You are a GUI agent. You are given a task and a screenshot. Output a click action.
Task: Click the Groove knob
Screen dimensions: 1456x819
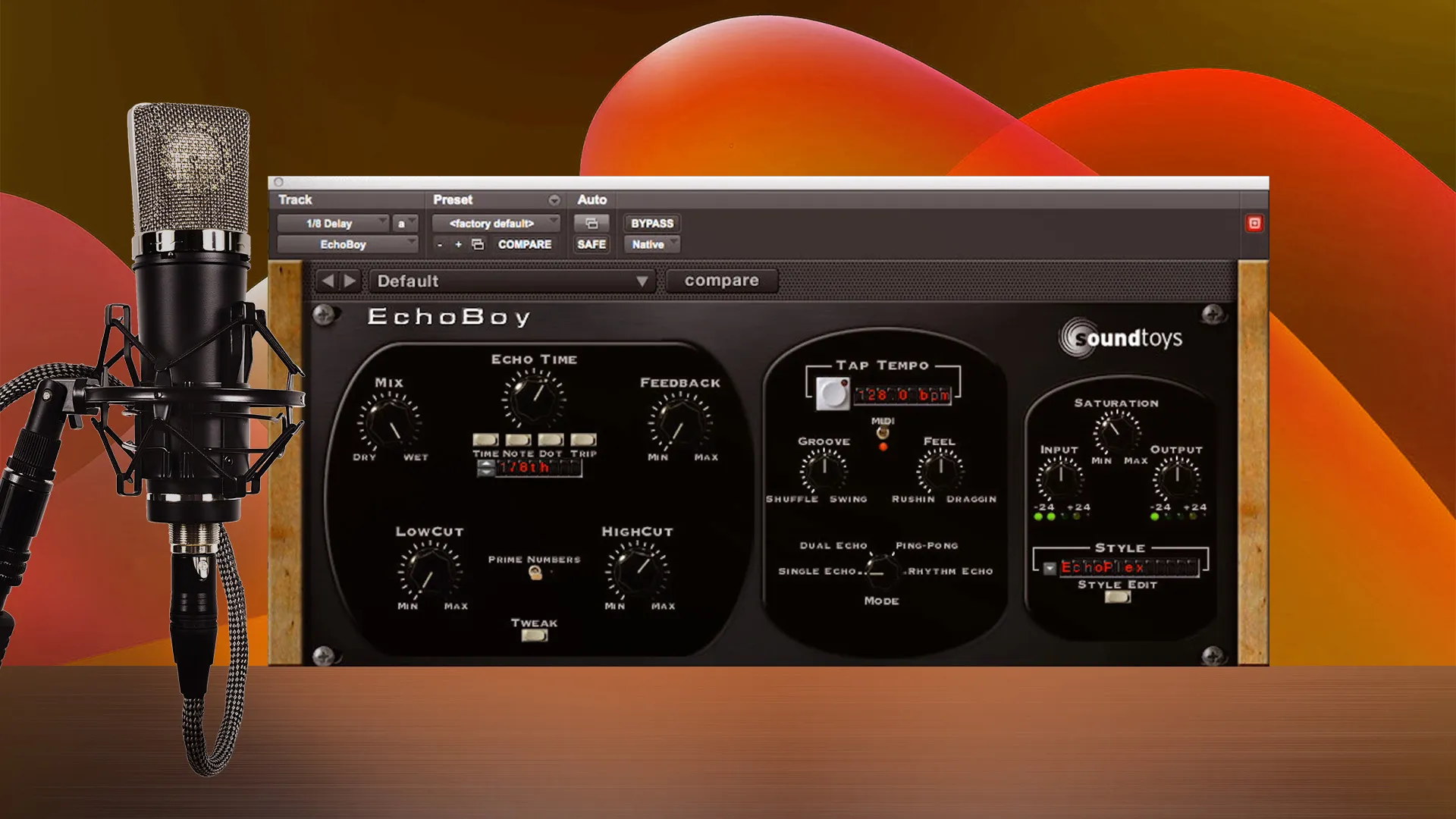[824, 470]
